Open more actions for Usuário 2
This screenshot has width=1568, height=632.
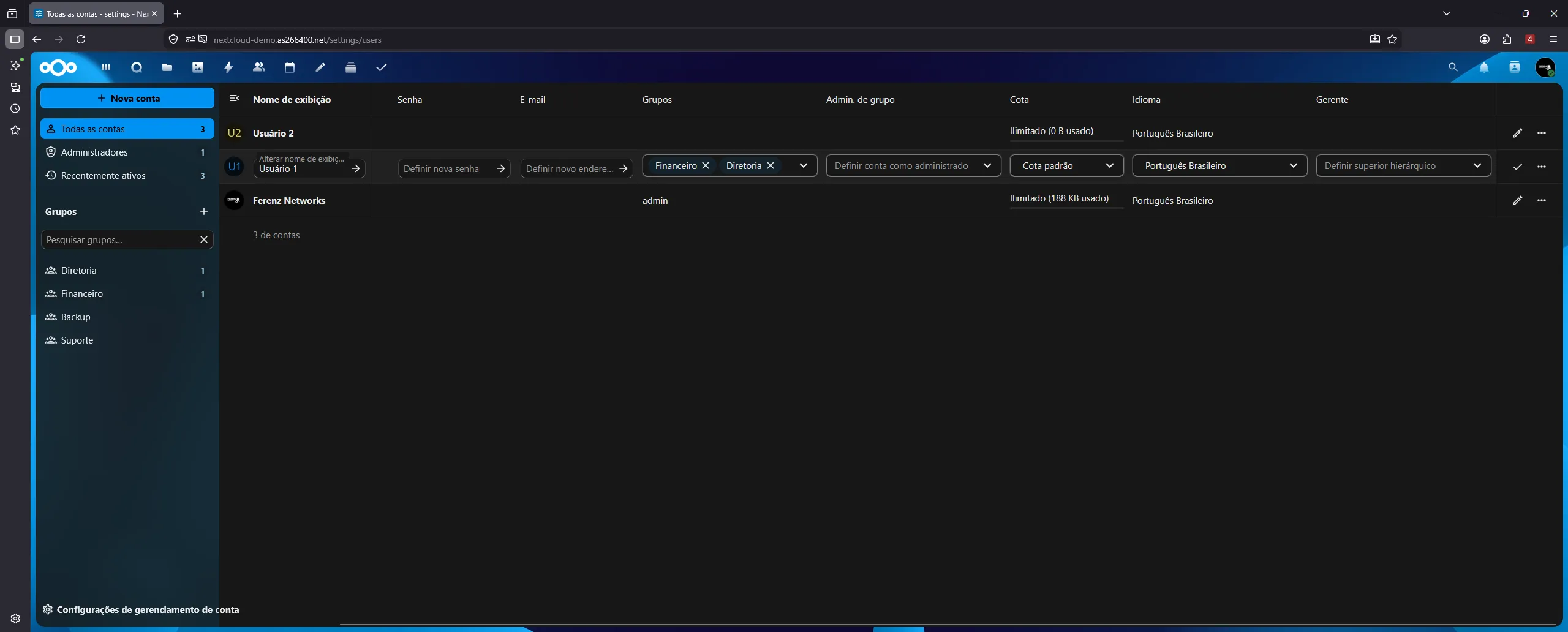(x=1542, y=133)
